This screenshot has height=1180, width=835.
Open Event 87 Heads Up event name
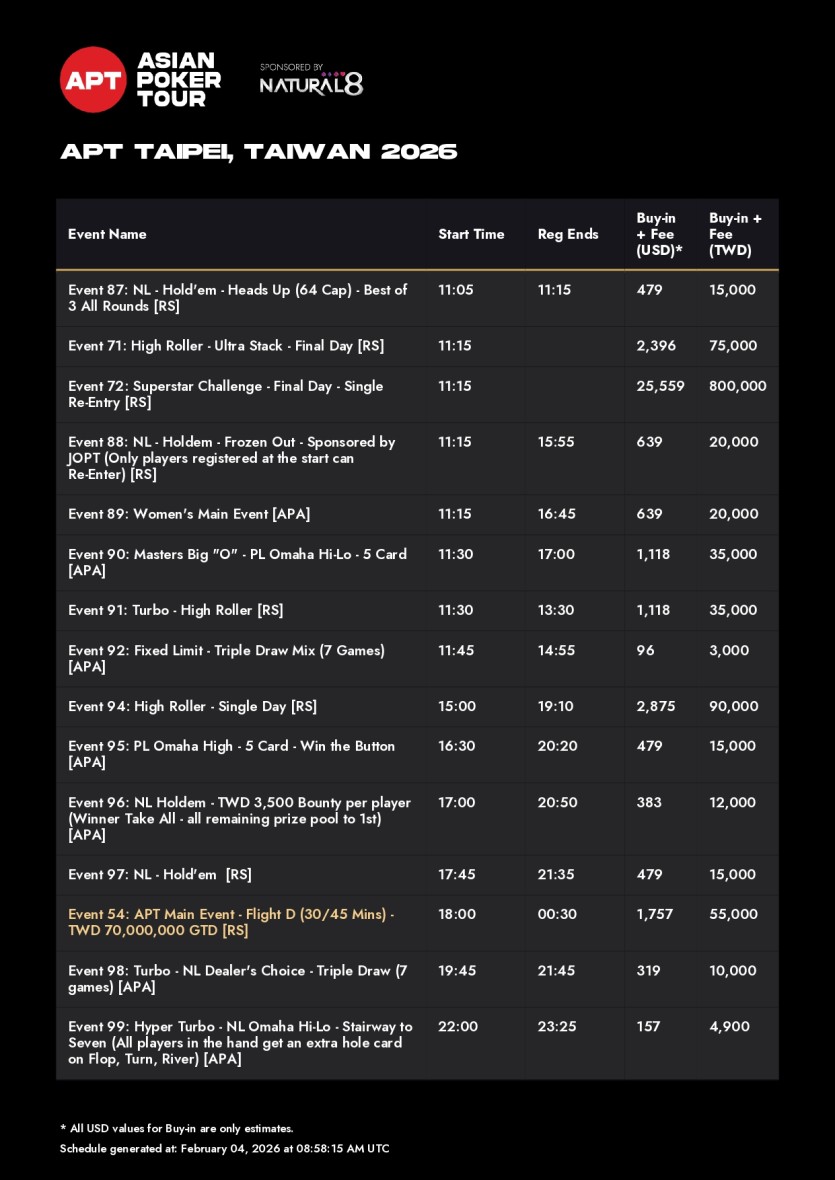[238, 298]
